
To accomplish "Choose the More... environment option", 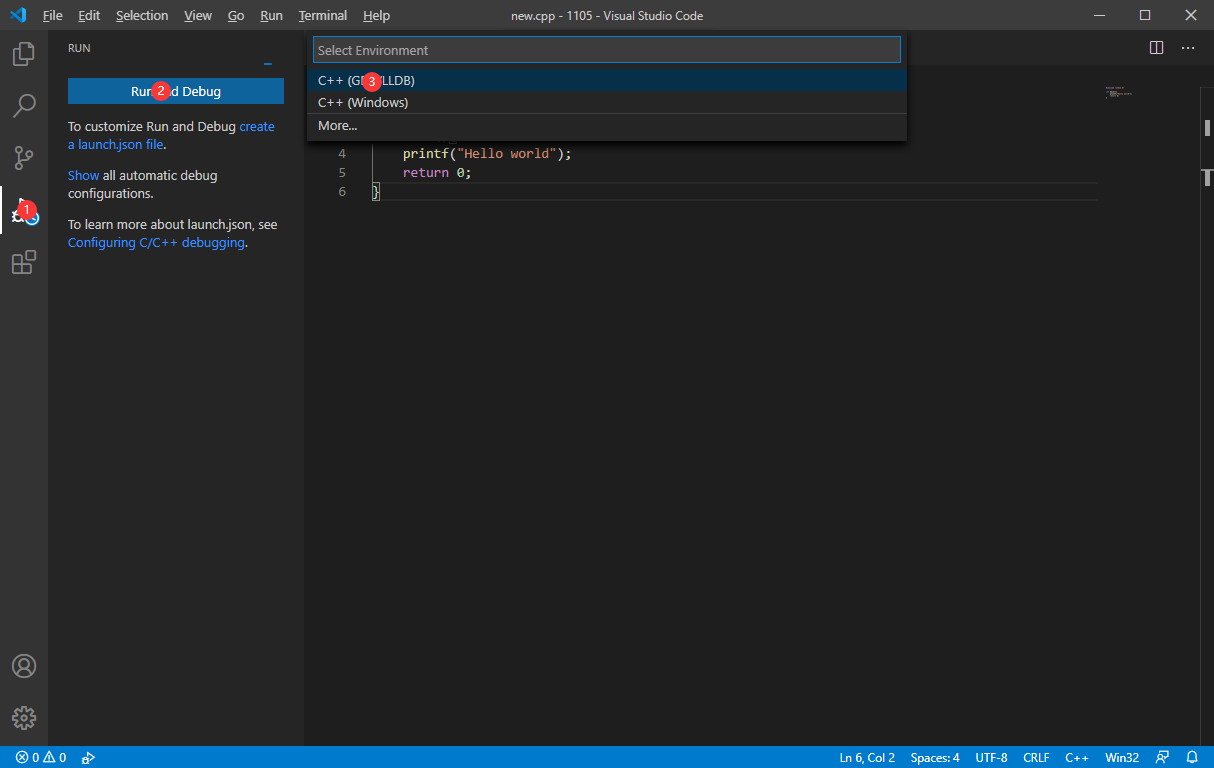I will click(x=607, y=125).
